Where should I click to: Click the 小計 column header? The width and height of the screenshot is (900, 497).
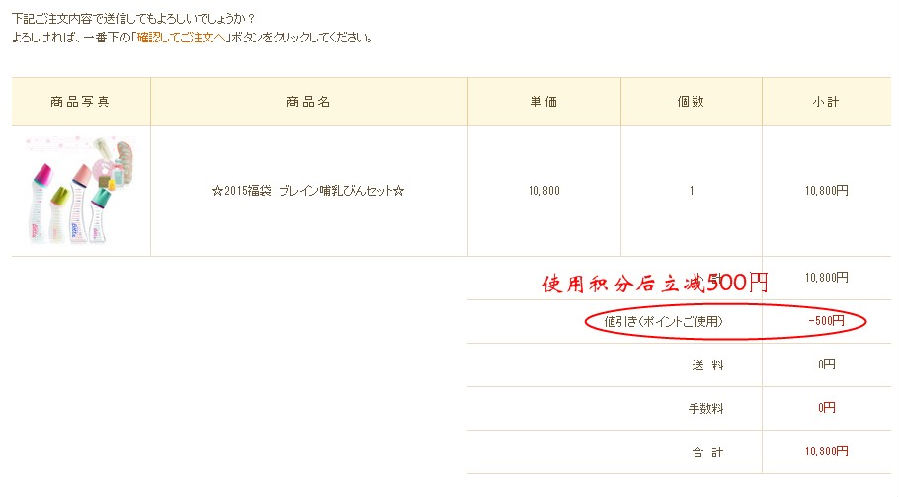[826, 102]
